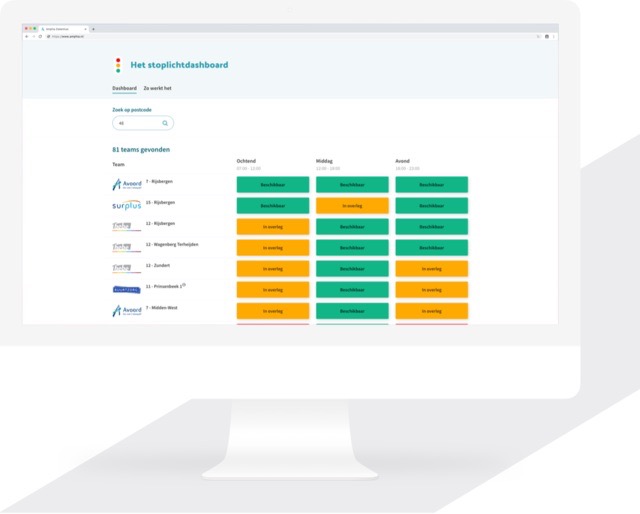Screen dimensions: 640x514
Task: Click the info icon next to Prinsenbeek 1
Action: tap(184, 285)
